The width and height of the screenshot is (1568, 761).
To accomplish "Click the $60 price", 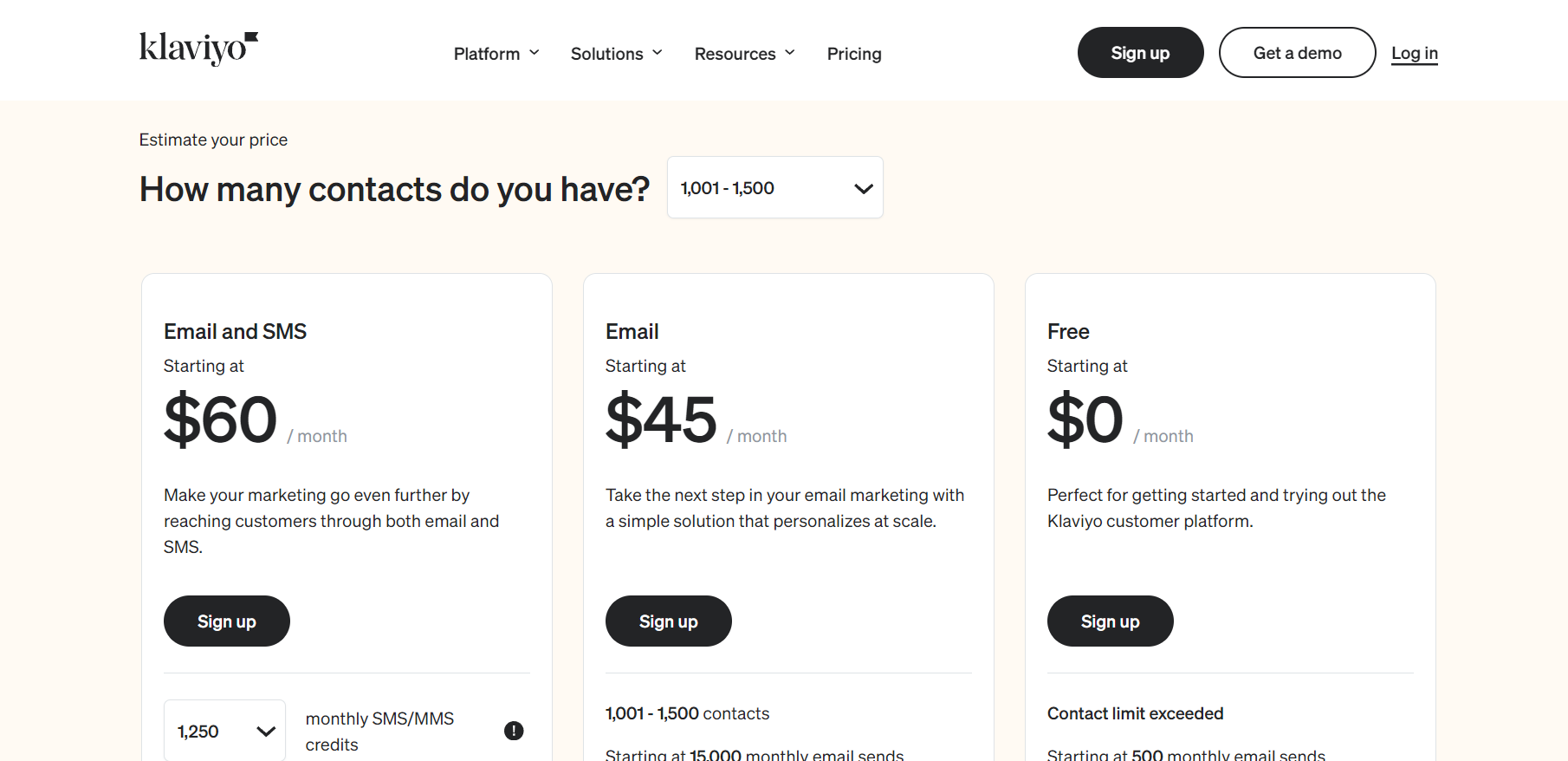I will pyautogui.click(x=220, y=420).
